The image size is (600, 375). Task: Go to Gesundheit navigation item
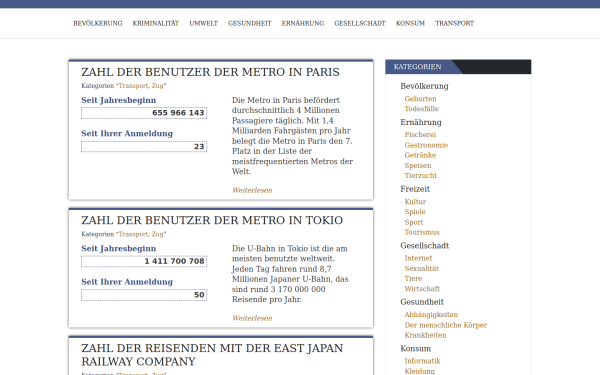click(x=249, y=23)
